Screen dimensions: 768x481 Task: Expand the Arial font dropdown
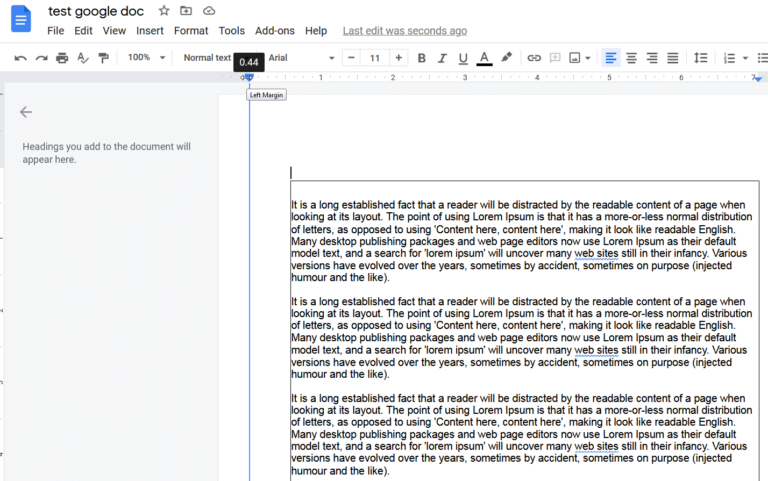tap(301, 58)
